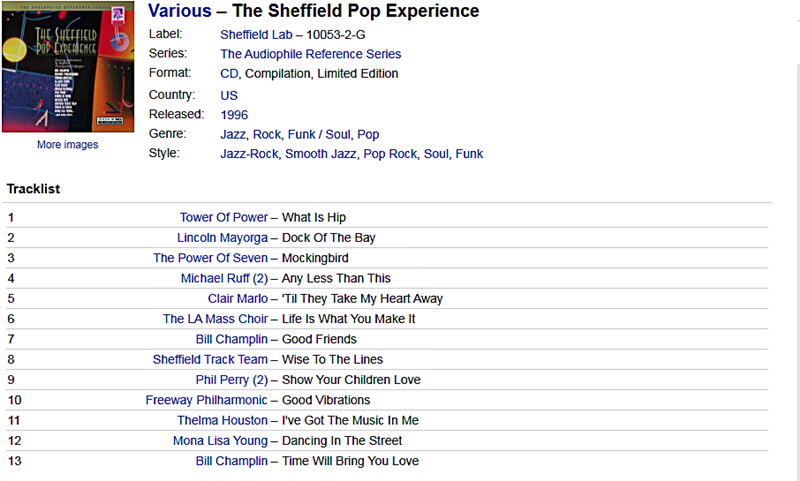This screenshot has height=481, width=800.
Task: Open Thelma Houston artist link
Action: pyautogui.click(x=222, y=420)
